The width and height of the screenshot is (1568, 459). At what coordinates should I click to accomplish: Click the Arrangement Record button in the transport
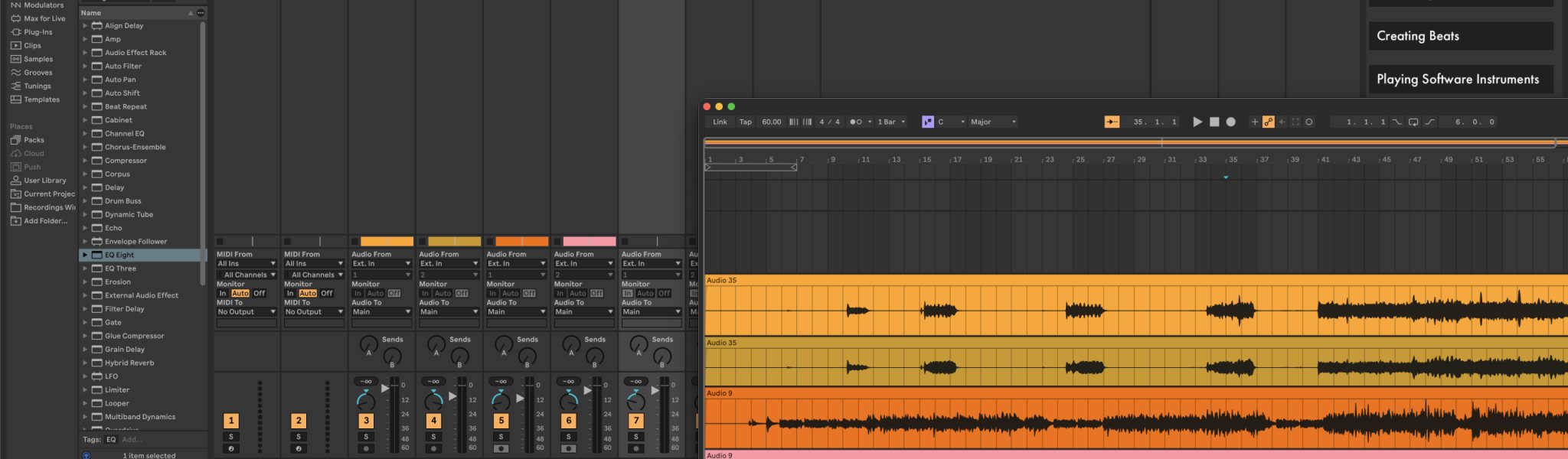pyautogui.click(x=1230, y=122)
